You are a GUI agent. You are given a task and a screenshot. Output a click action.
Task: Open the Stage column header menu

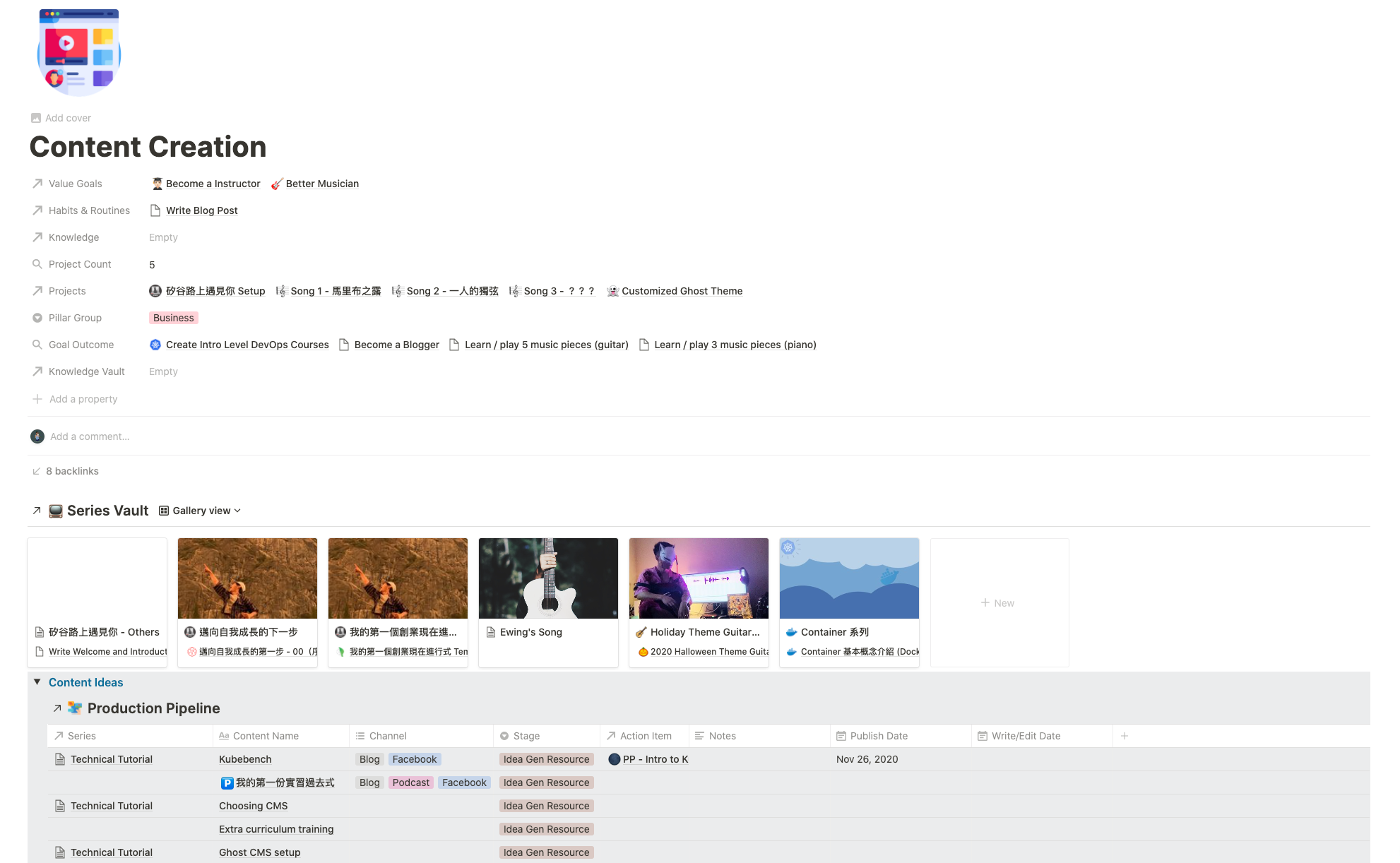[526, 736]
